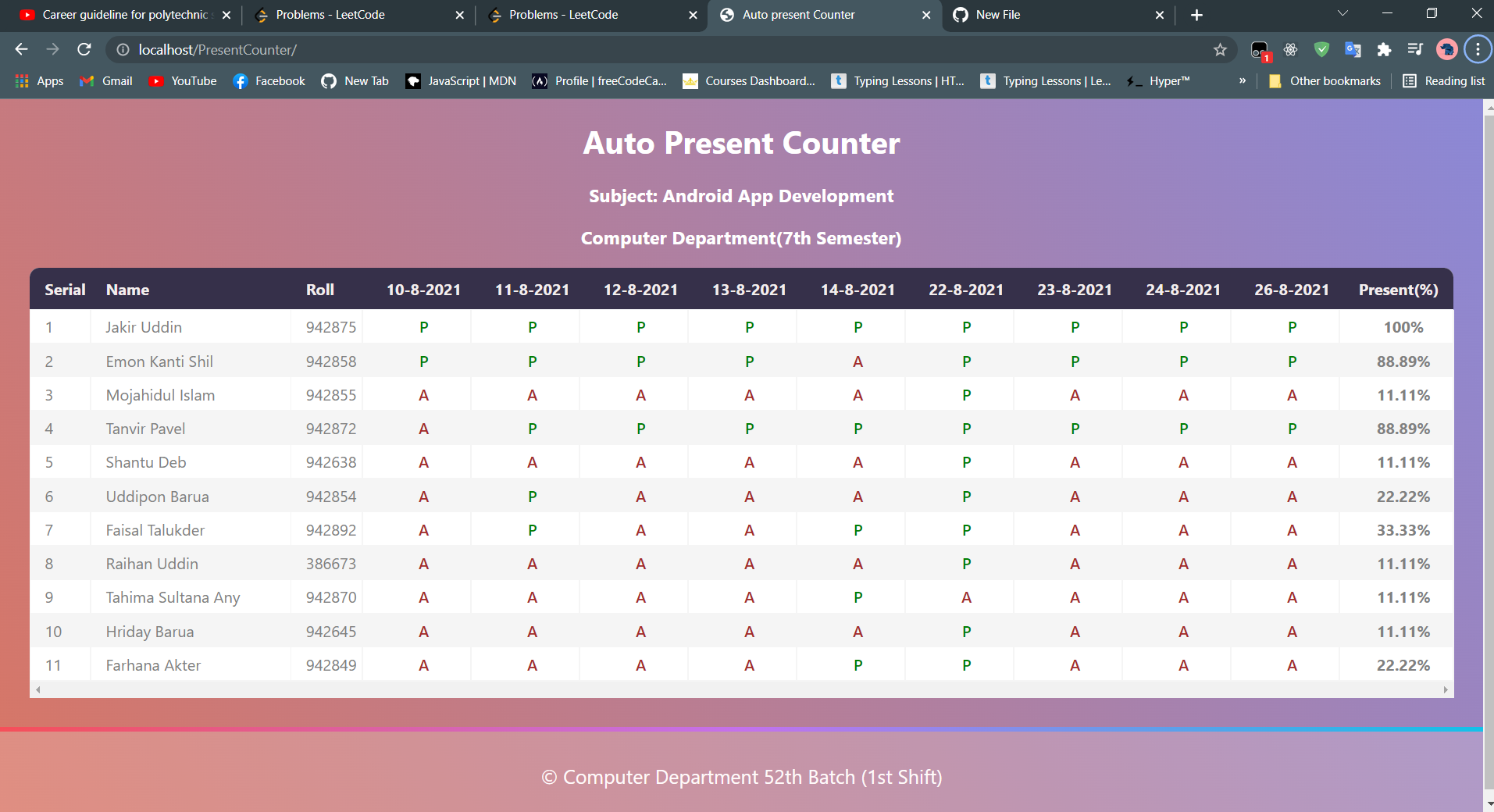Image resolution: width=1494 pixels, height=812 pixels.
Task: Open the Typing Lessons | Le... bookmark
Action: 1047,81
